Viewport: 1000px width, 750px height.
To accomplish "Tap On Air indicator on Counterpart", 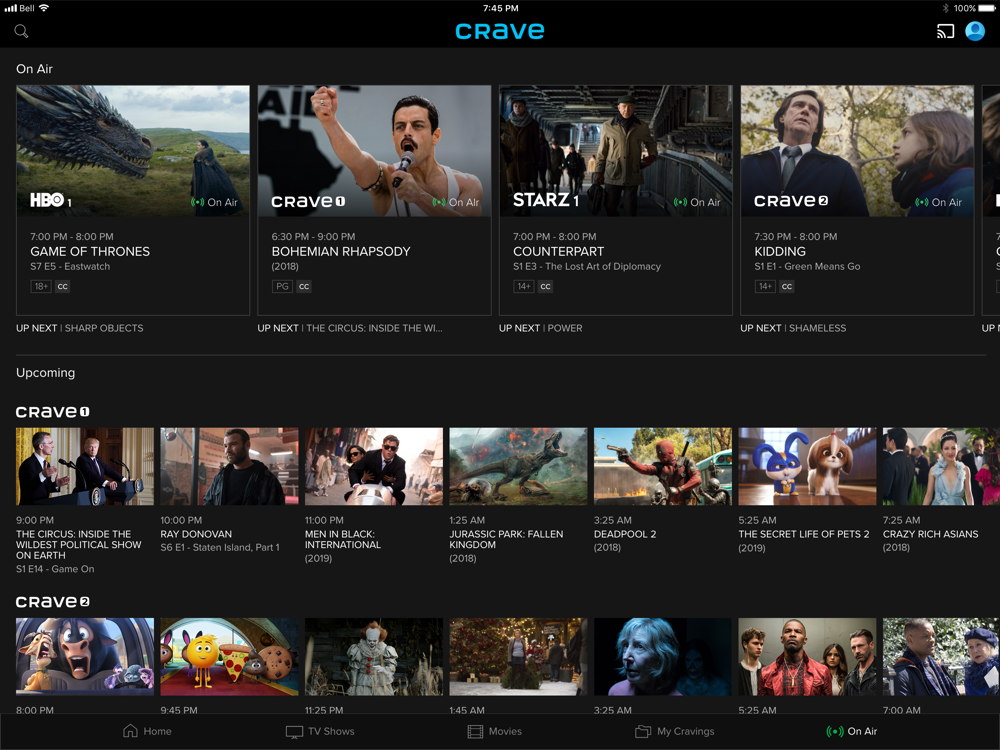I will (697, 202).
